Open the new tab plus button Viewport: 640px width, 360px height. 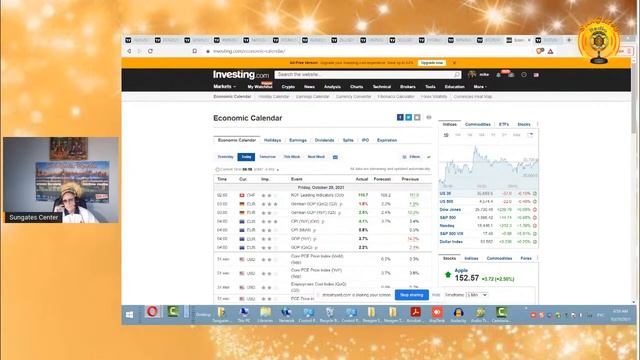point(569,40)
